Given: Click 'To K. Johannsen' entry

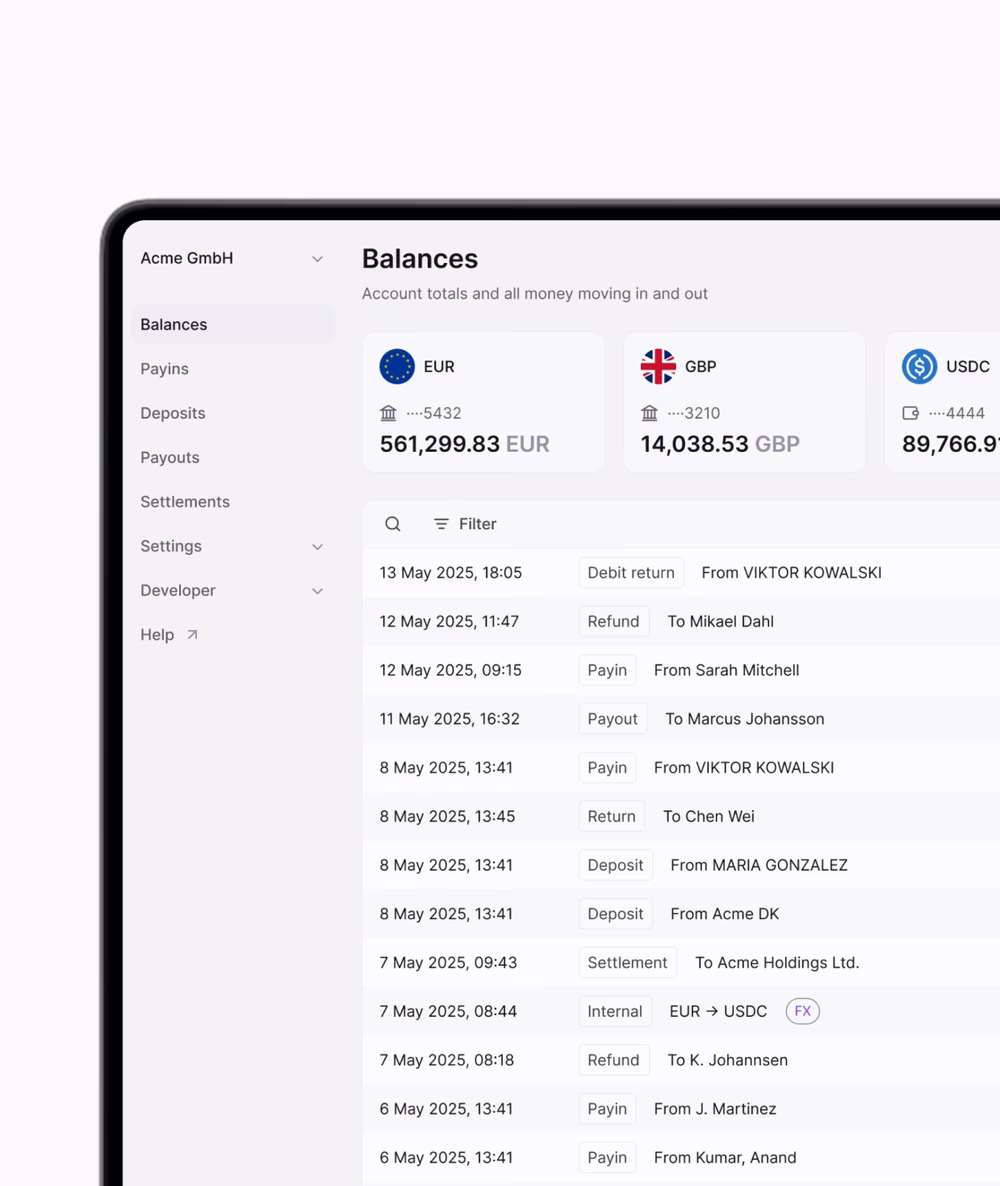Looking at the screenshot, I should tap(727, 1060).
